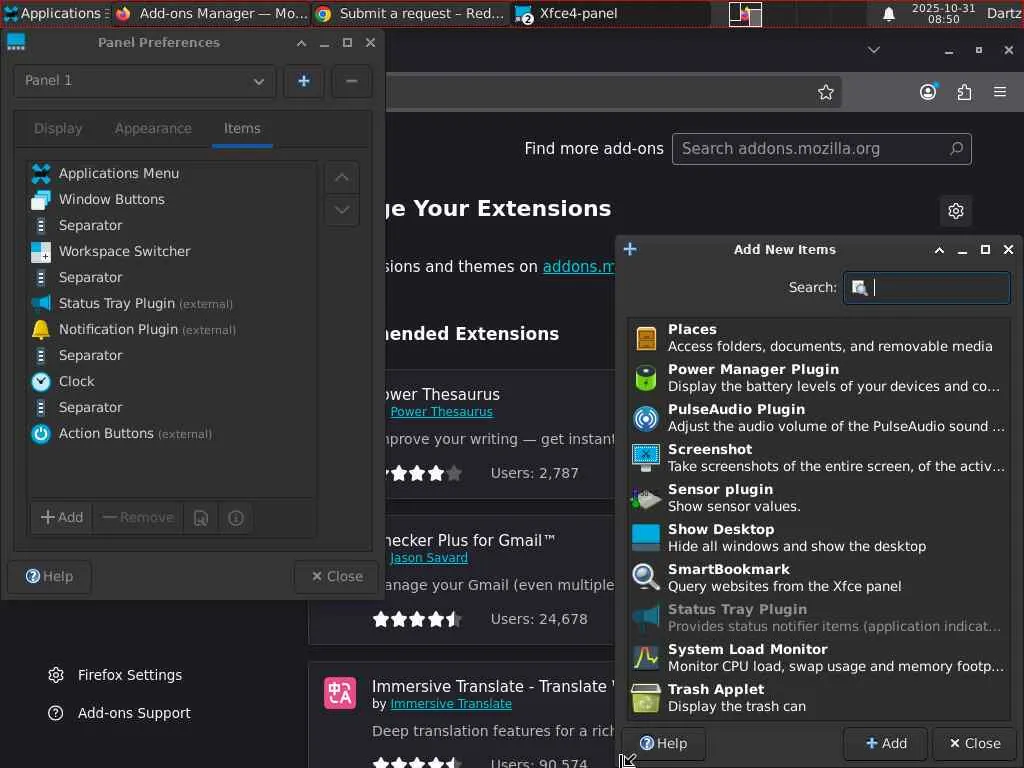Select Places in Add New Items
The height and width of the screenshot is (768, 1024).
(x=818, y=338)
